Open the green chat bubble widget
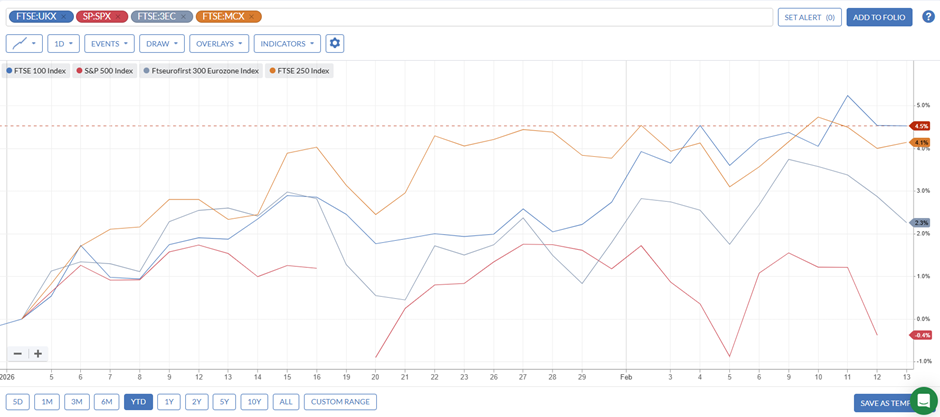Image resolution: width=940 pixels, height=417 pixels. click(x=923, y=401)
